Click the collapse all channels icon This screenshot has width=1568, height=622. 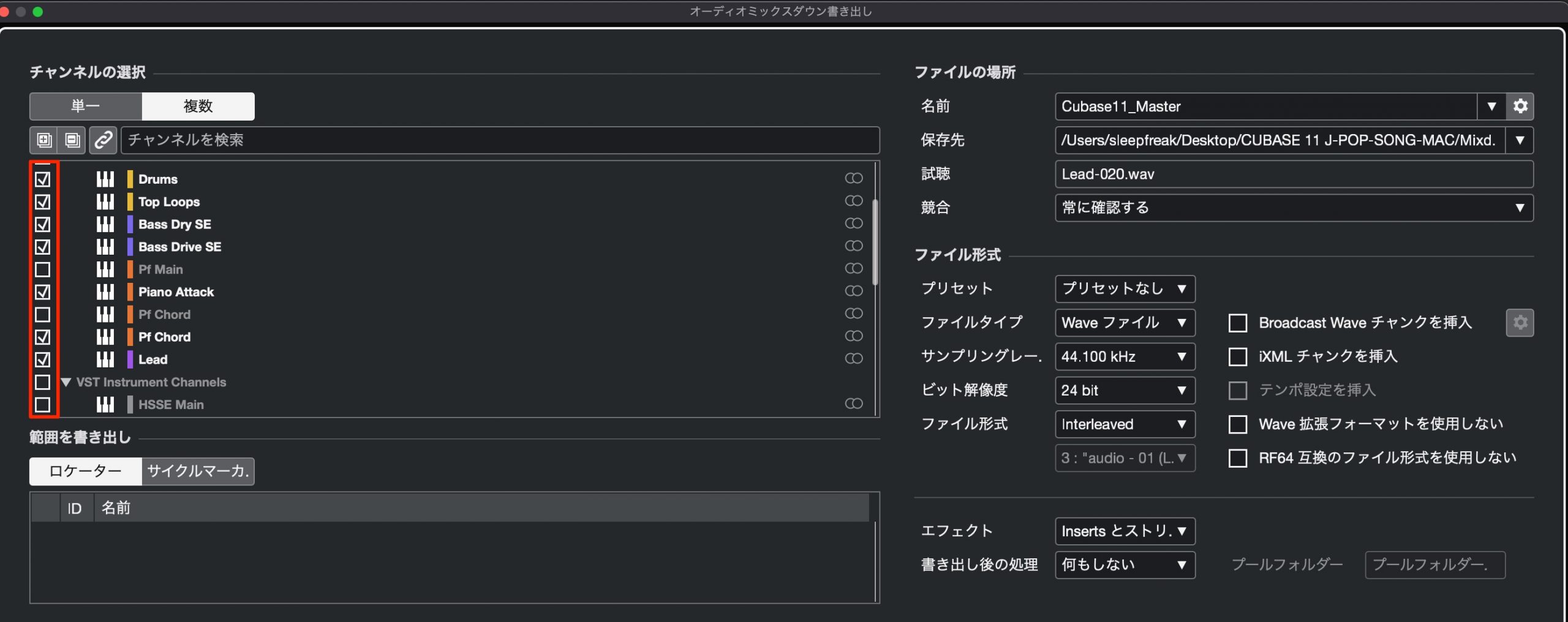72,140
